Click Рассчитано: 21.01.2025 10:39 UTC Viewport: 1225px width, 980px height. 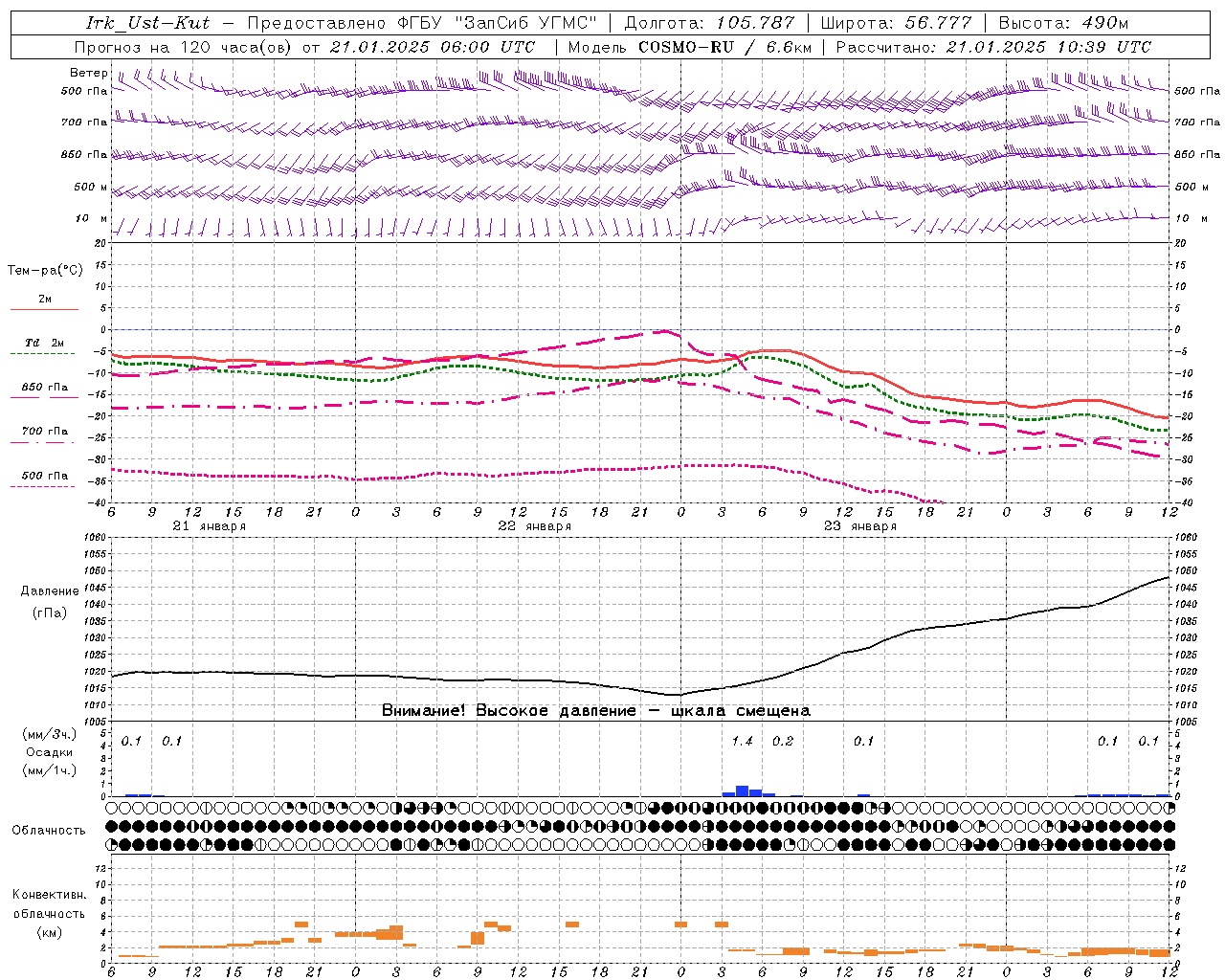(993, 46)
